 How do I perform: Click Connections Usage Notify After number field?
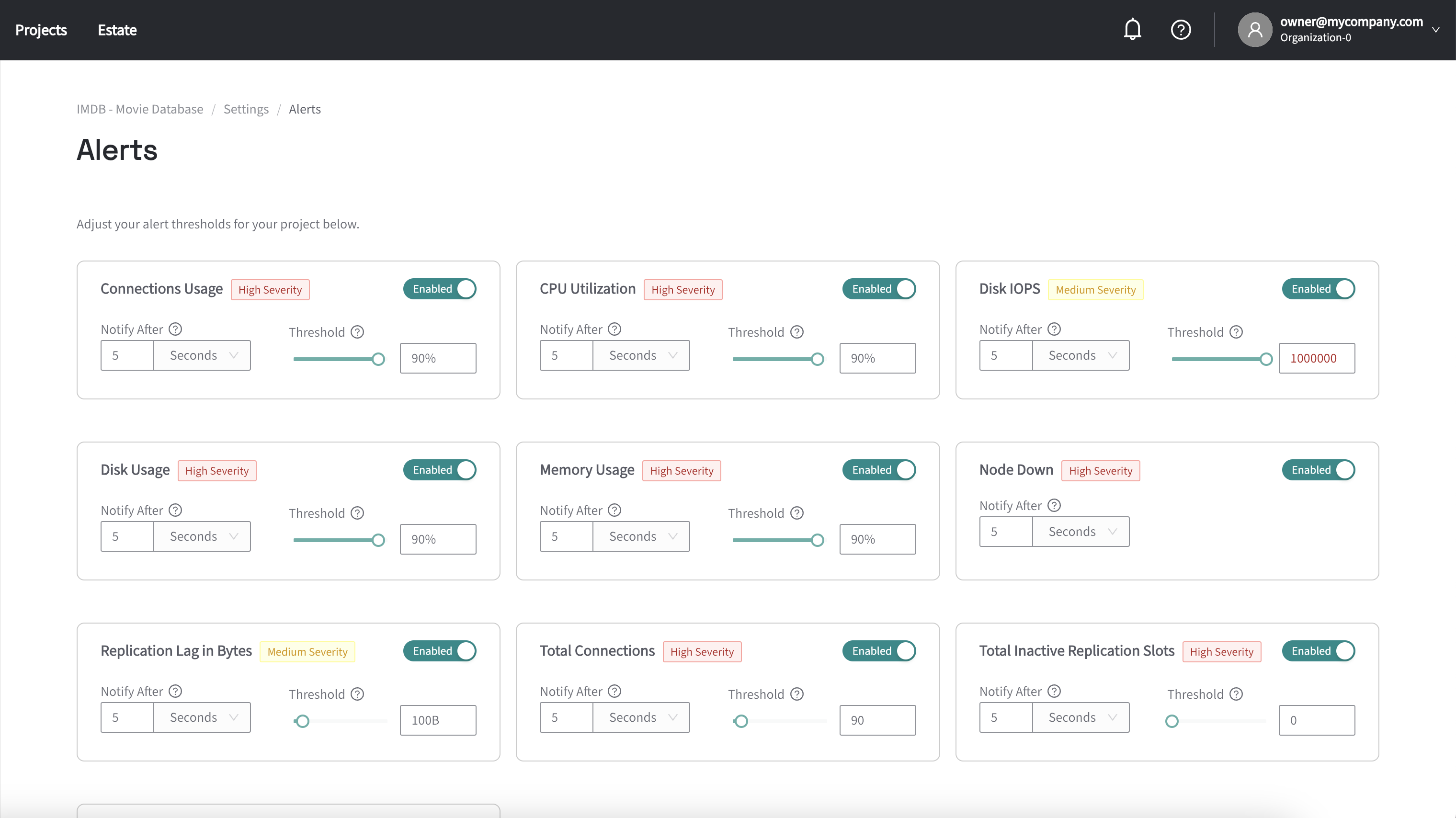pyautogui.click(x=127, y=355)
